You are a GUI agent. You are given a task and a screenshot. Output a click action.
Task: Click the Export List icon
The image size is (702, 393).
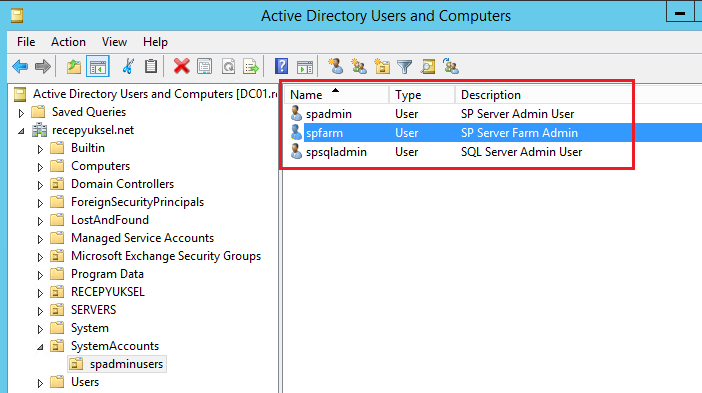pyautogui.click(x=251, y=67)
